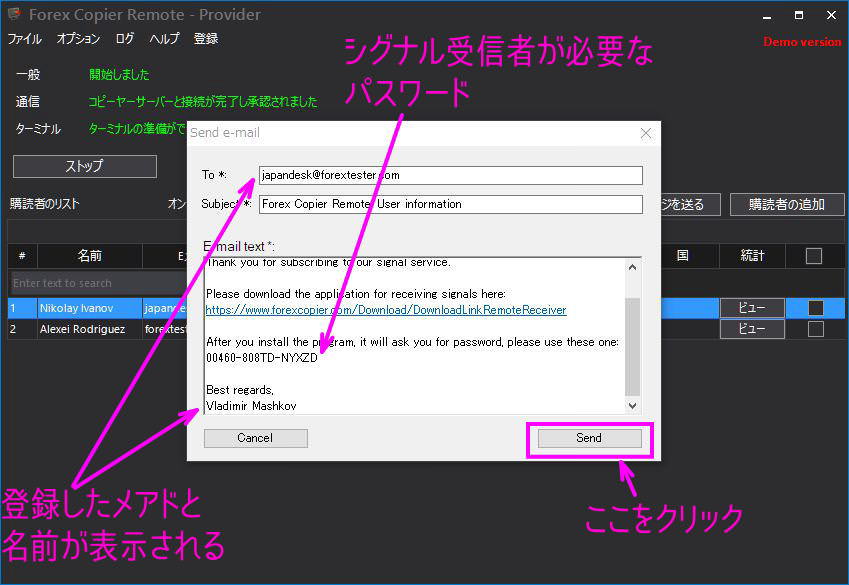
Task: Open ビュー statistics for Nikolay Ivanov
Action: [752, 306]
